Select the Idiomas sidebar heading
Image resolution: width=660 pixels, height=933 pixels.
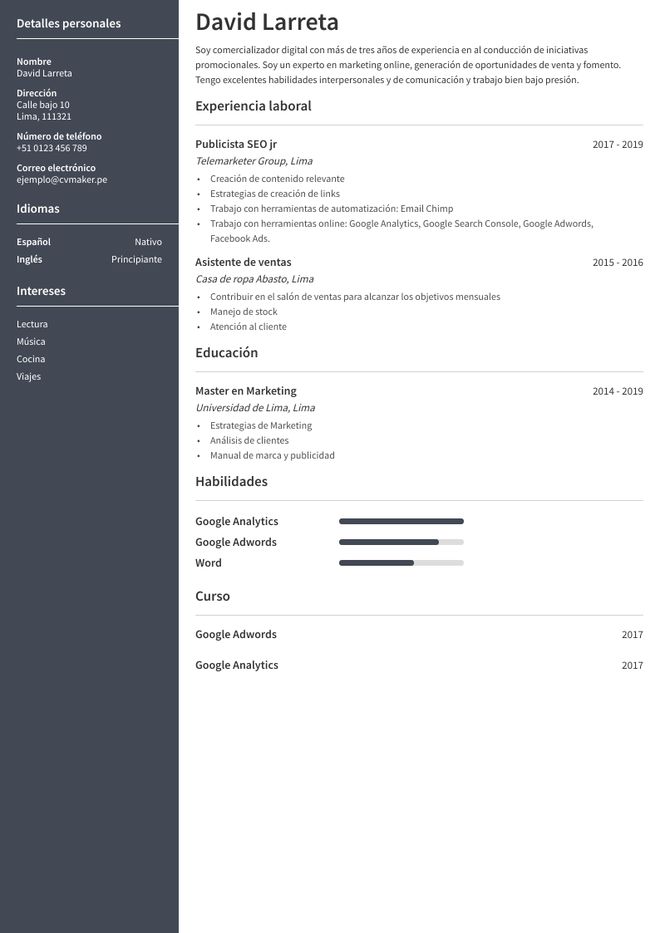click(x=38, y=209)
